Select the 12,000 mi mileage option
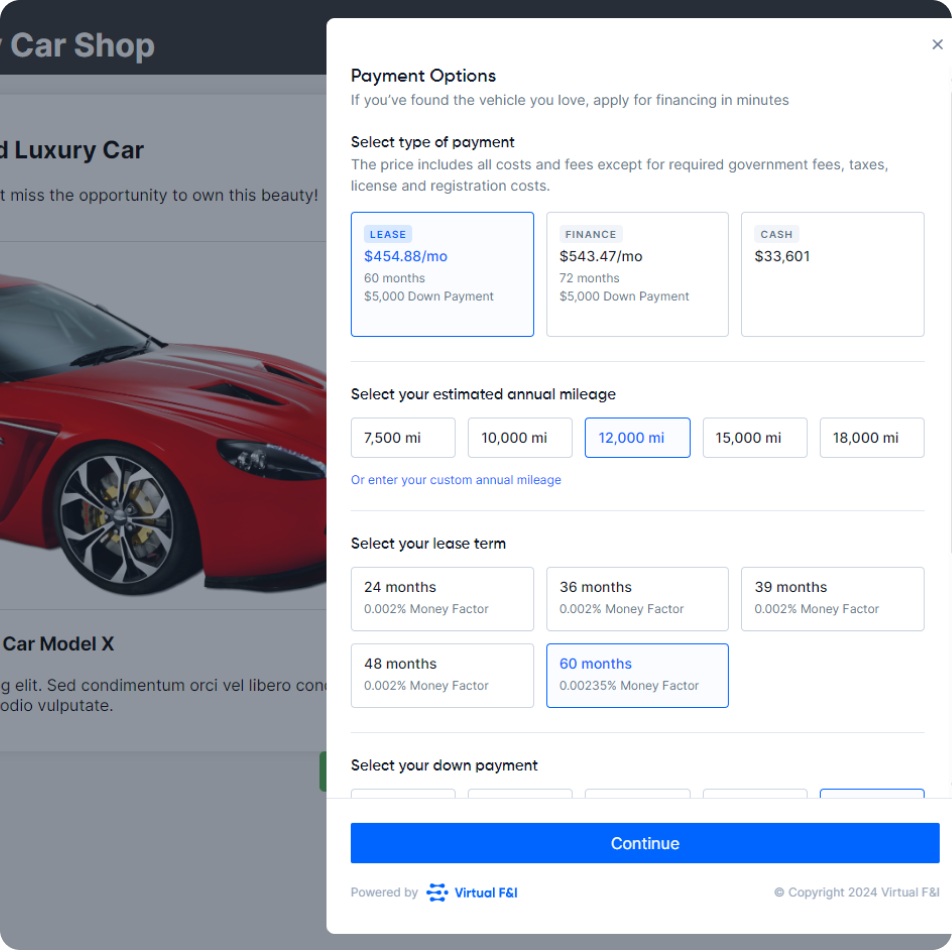Screen dimensions: 952x950 [637, 438]
